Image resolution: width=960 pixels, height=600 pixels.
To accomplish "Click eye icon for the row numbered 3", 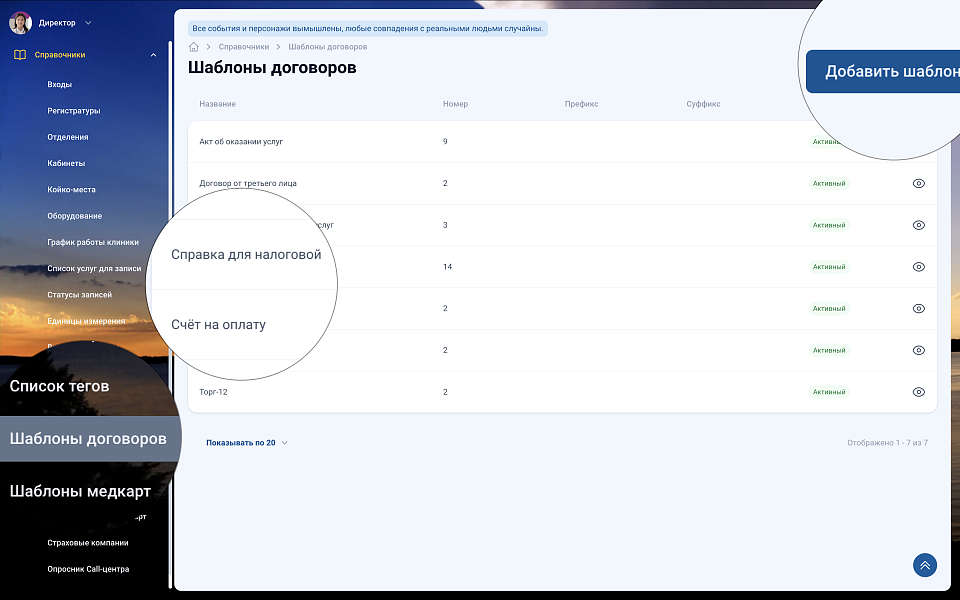I will [x=918, y=225].
